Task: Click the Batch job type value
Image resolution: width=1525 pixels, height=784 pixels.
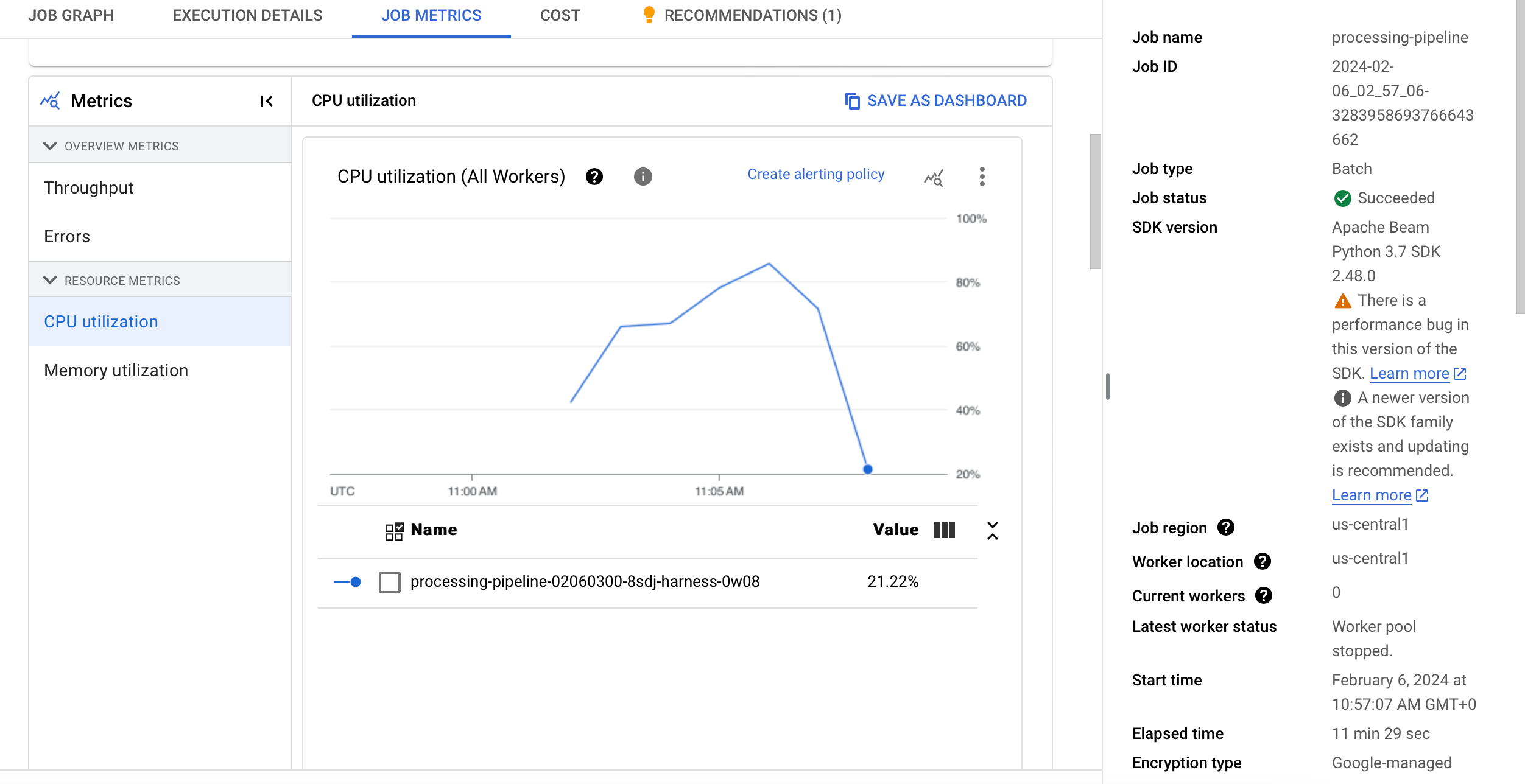Action: [1352, 169]
